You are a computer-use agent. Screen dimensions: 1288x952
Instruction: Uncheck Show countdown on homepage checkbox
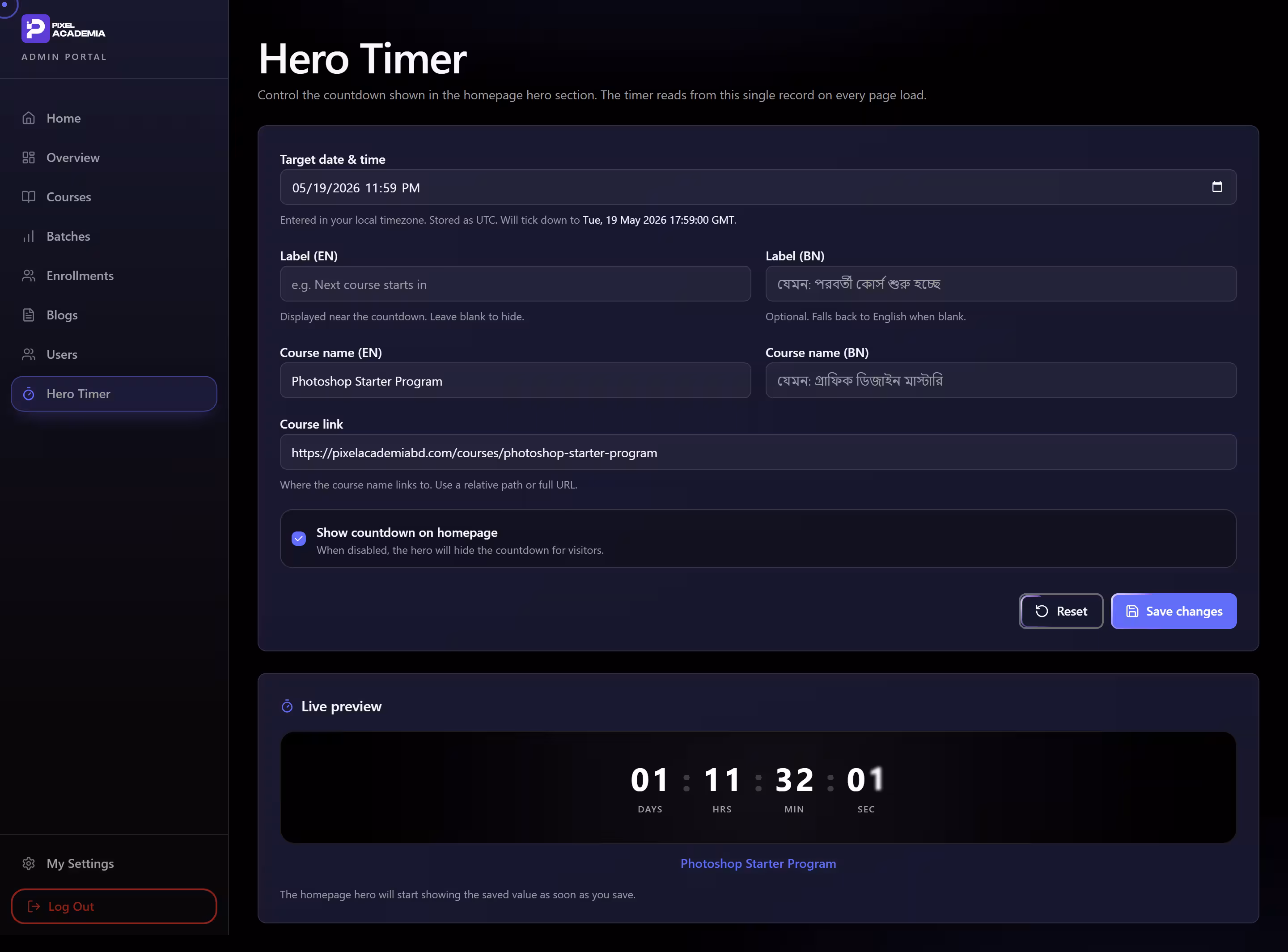point(298,538)
